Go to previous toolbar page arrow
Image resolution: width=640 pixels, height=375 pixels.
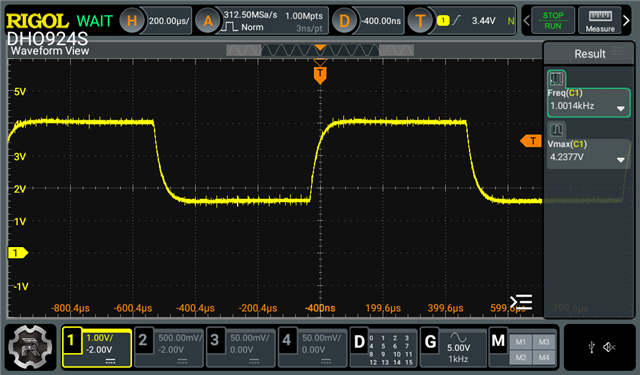pos(526,20)
